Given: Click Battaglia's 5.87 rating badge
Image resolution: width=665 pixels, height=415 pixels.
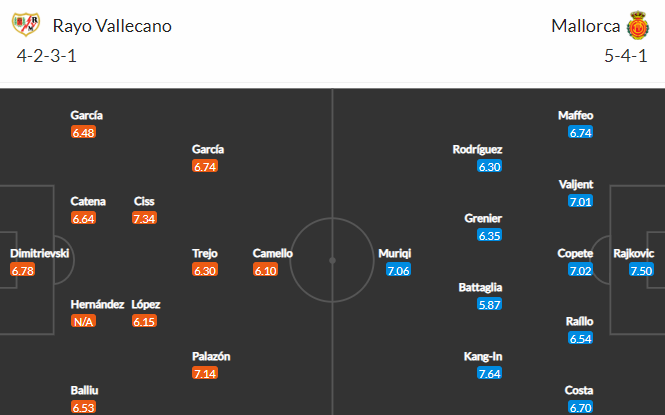Looking at the screenshot, I should tap(489, 304).
